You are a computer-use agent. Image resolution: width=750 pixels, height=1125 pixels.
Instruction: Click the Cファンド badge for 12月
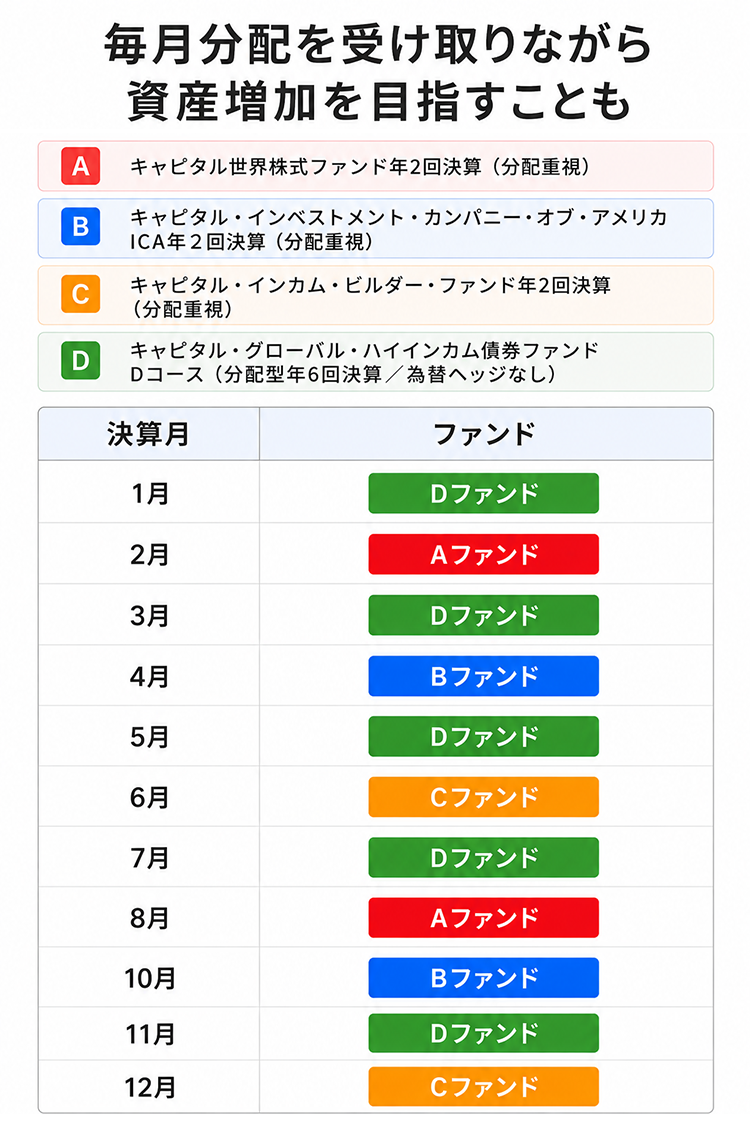pos(484,1086)
